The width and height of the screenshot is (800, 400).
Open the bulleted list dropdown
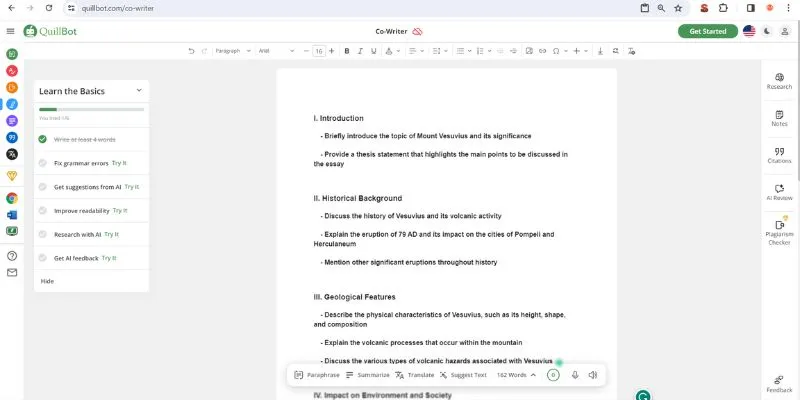(x=463, y=51)
